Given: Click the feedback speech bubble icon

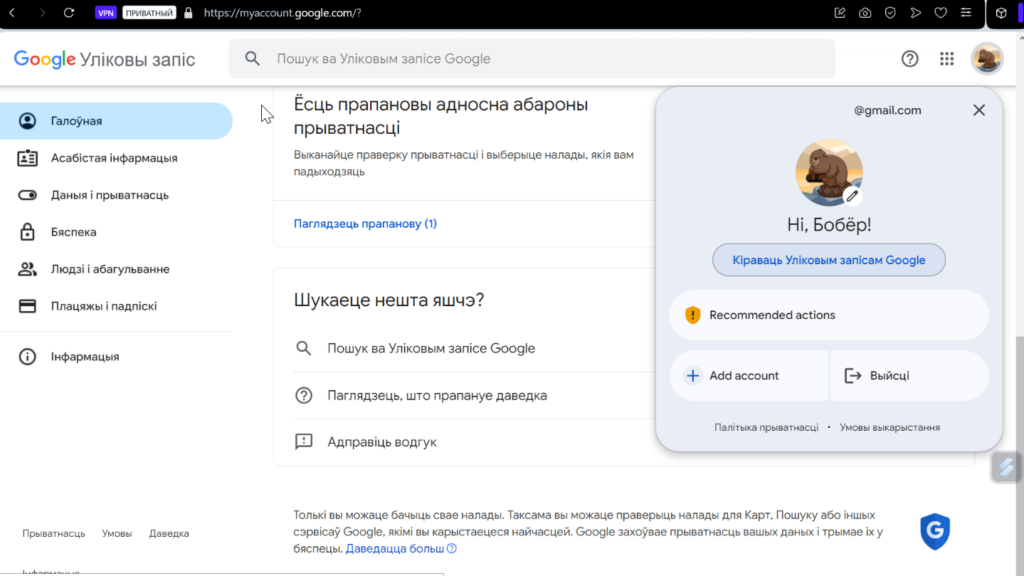Looking at the screenshot, I should tap(304, 442).
